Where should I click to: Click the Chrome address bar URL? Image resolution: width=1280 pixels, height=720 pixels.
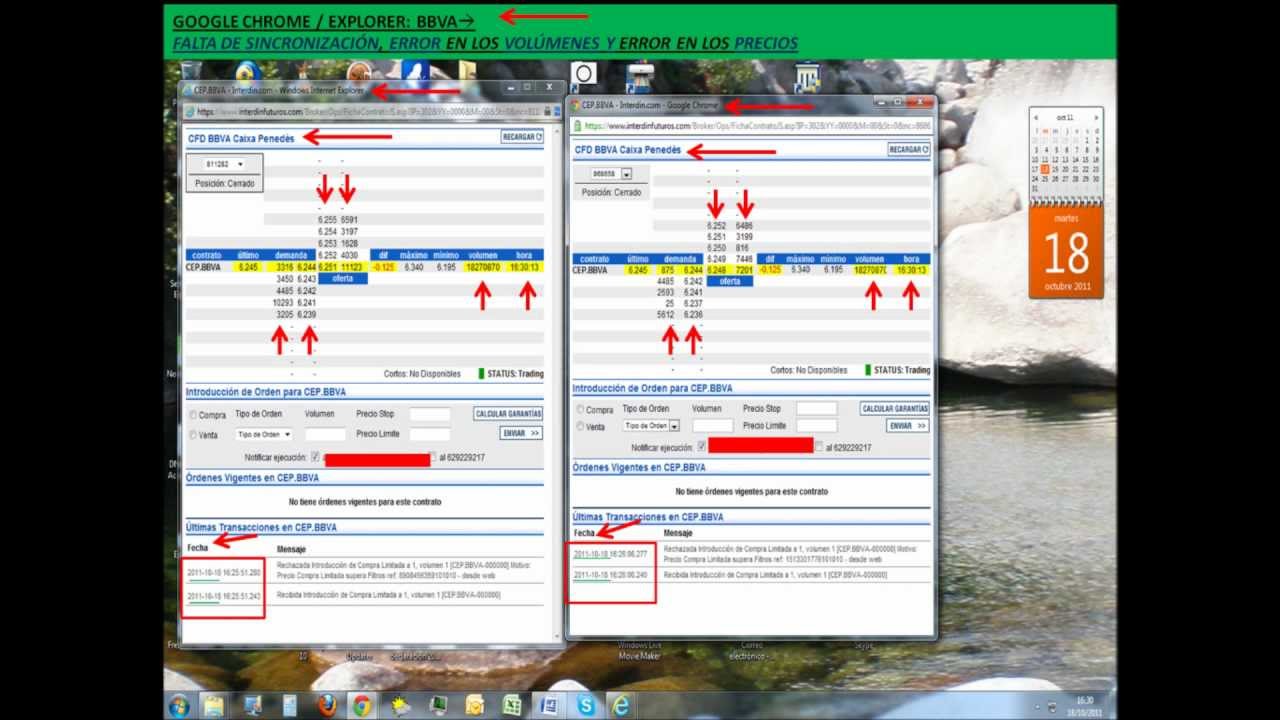[757, 127]
